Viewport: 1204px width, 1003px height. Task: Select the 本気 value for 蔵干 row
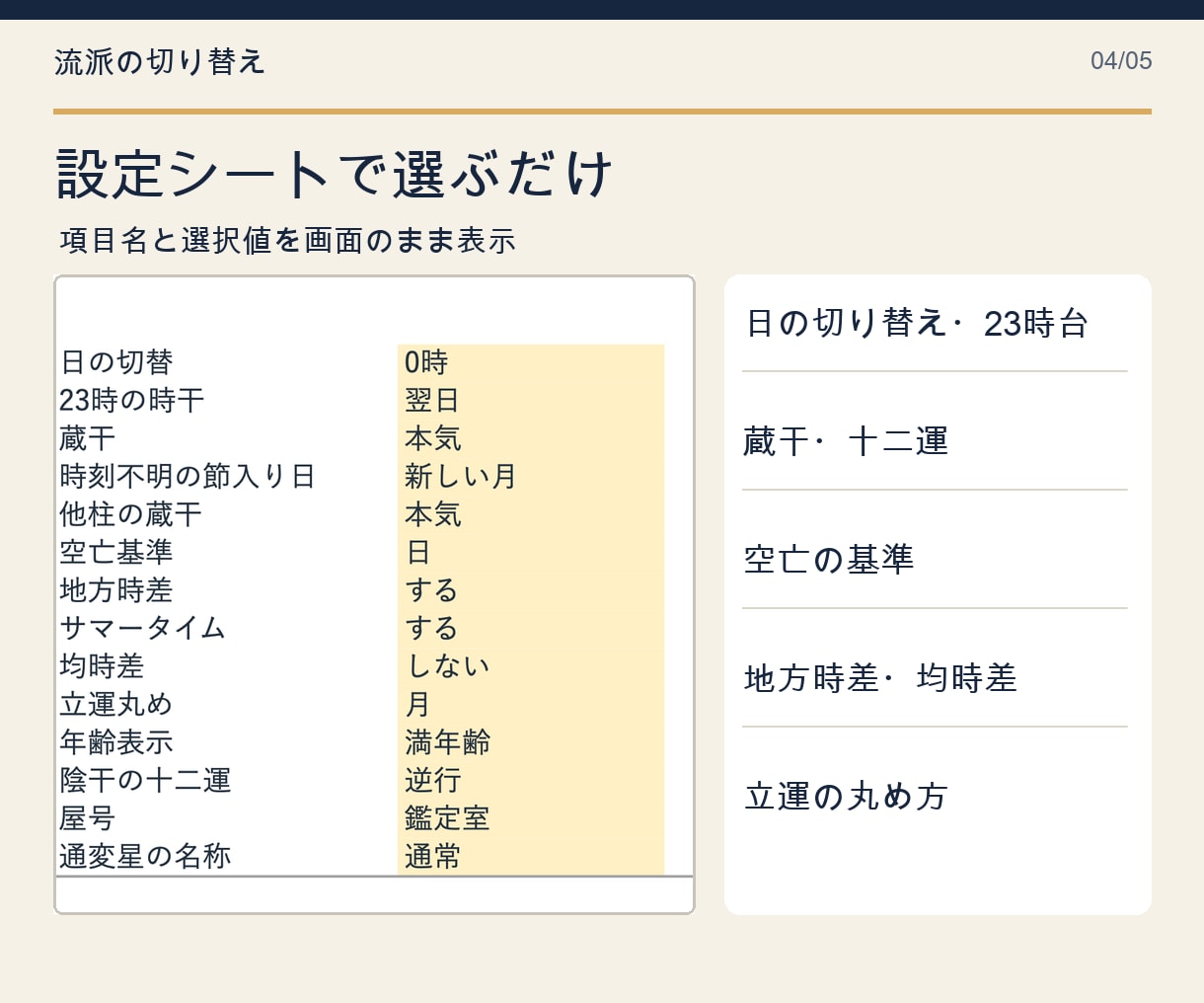click(x=531, y=438)
